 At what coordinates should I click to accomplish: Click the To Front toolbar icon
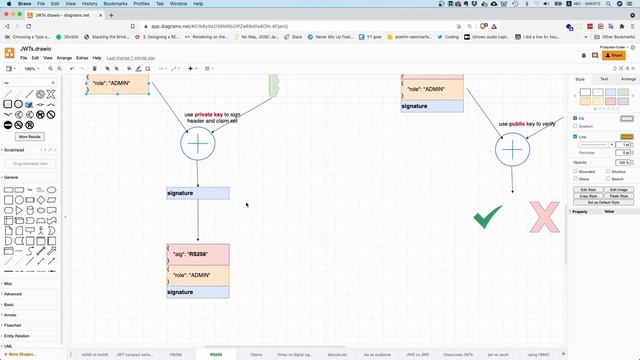pos(107,69)
